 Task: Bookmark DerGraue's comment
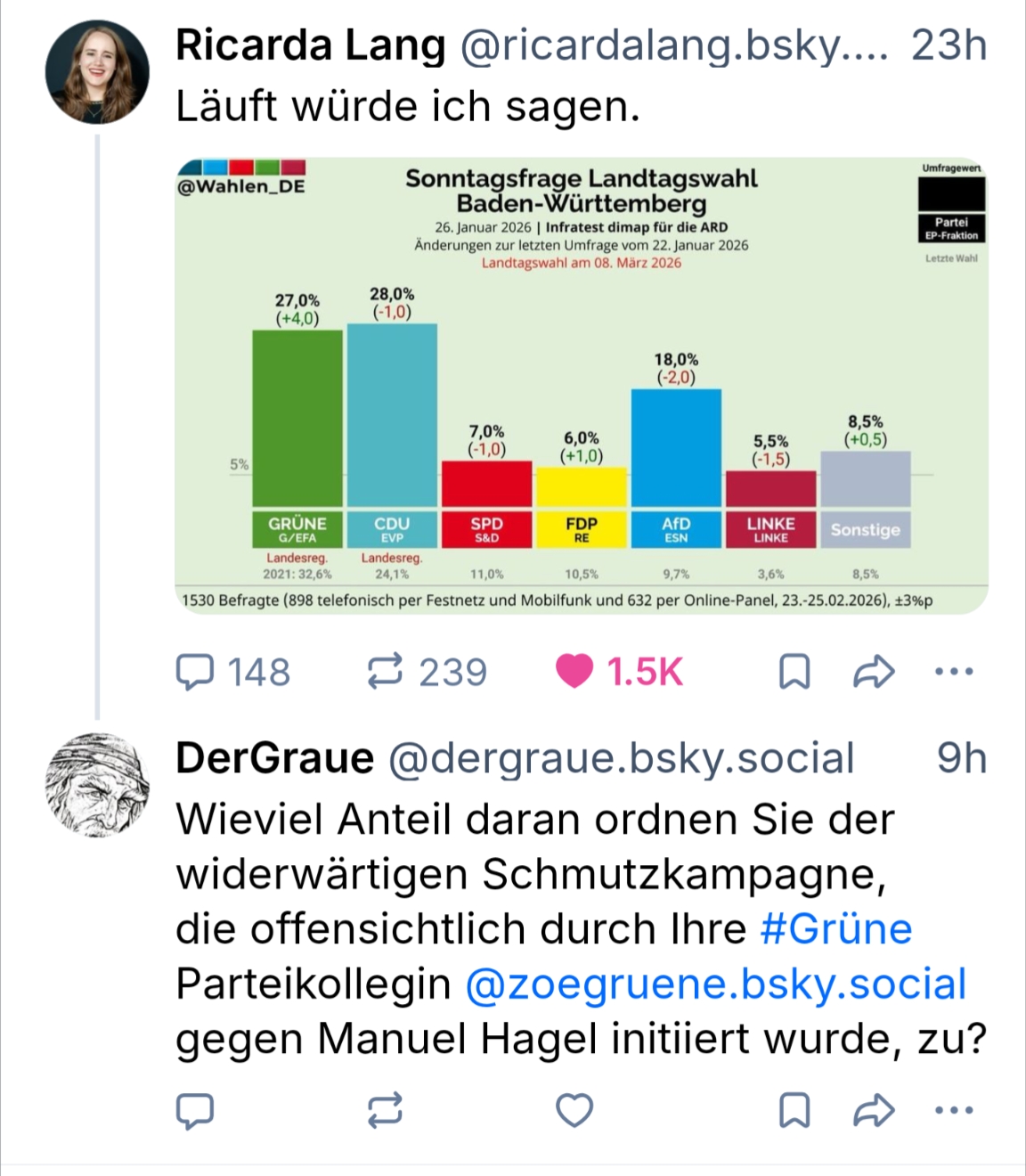pos(794,1111)
